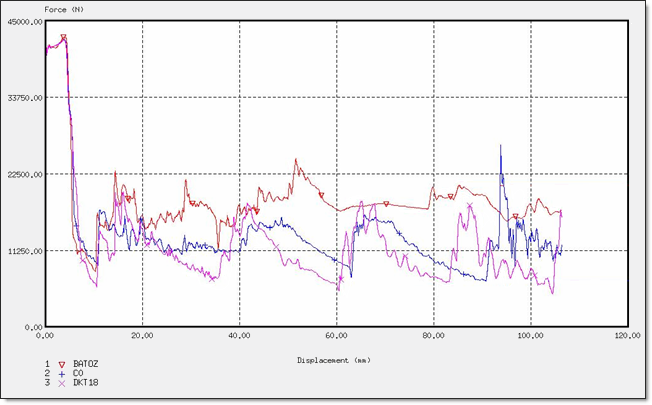This screenshot has height=405, width=652.
Task: Click the blue plus icon beside CO
Action: click(x=62, y=374)
